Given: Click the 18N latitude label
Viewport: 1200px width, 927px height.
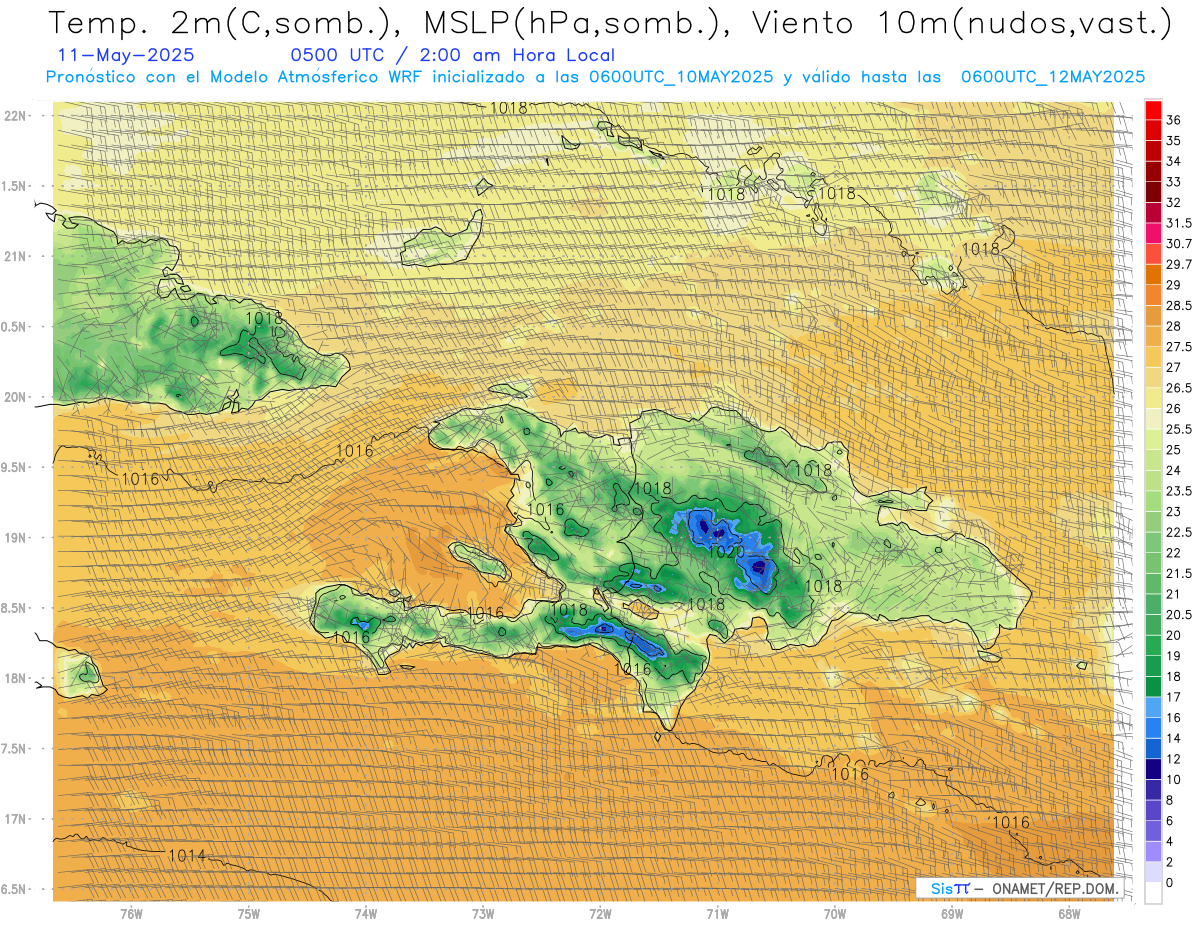Looking at the screenshot, I should pos(15,678).
